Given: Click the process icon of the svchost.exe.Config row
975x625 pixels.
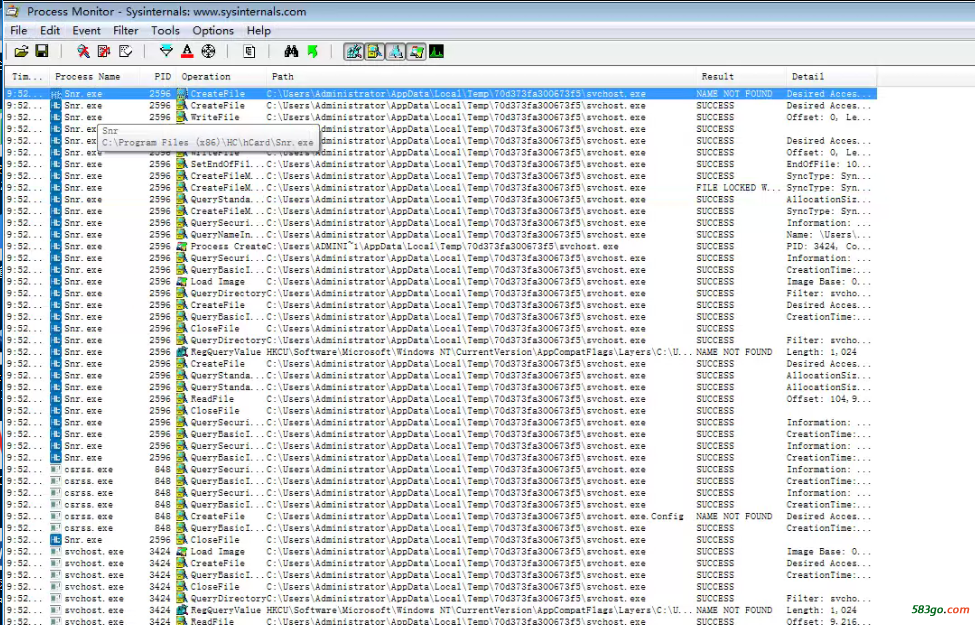Looking at the screenshot, I should click(56, 516).
